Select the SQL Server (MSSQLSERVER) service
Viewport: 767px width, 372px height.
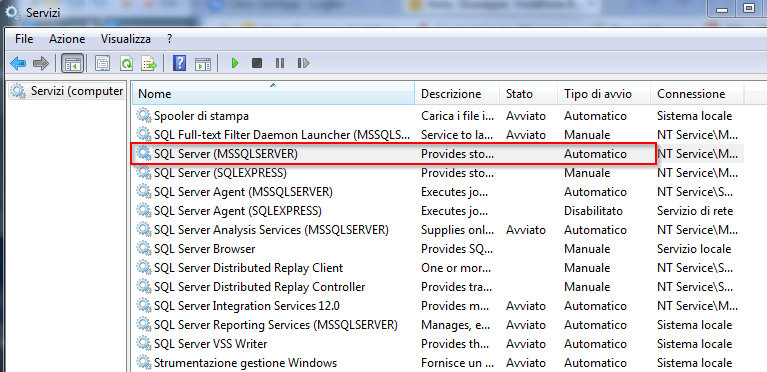[x=438, y=154]
